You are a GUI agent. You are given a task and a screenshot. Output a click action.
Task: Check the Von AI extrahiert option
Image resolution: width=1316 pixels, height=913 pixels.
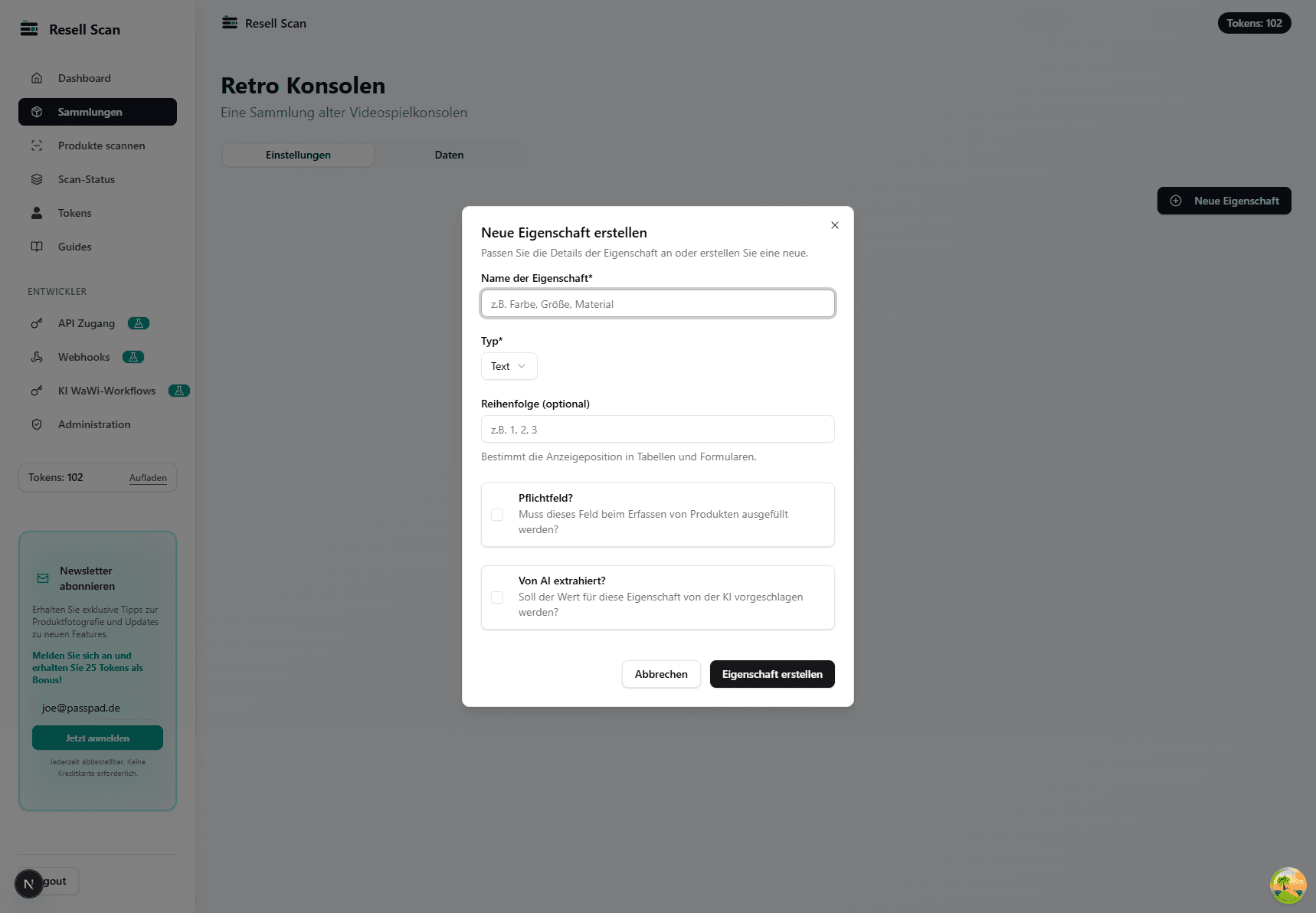[497, 597]
